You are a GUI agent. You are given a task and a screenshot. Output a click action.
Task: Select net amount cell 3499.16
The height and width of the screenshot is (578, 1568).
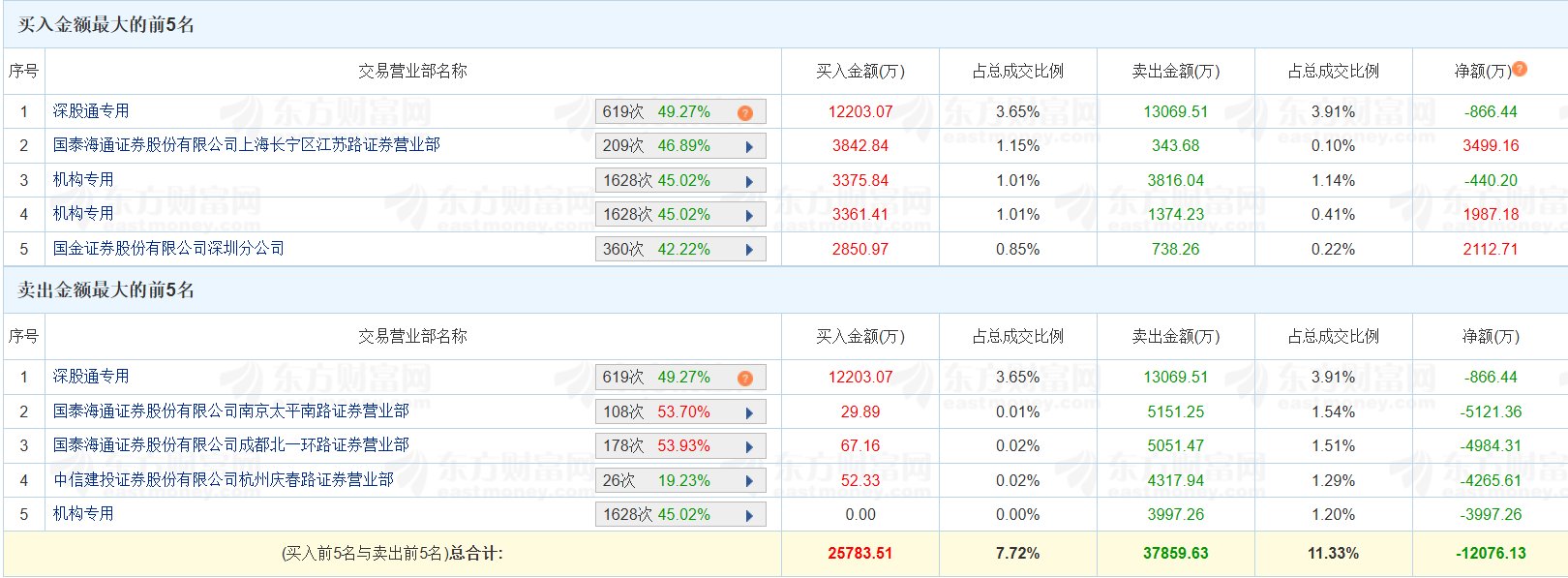click(1491, 146)
